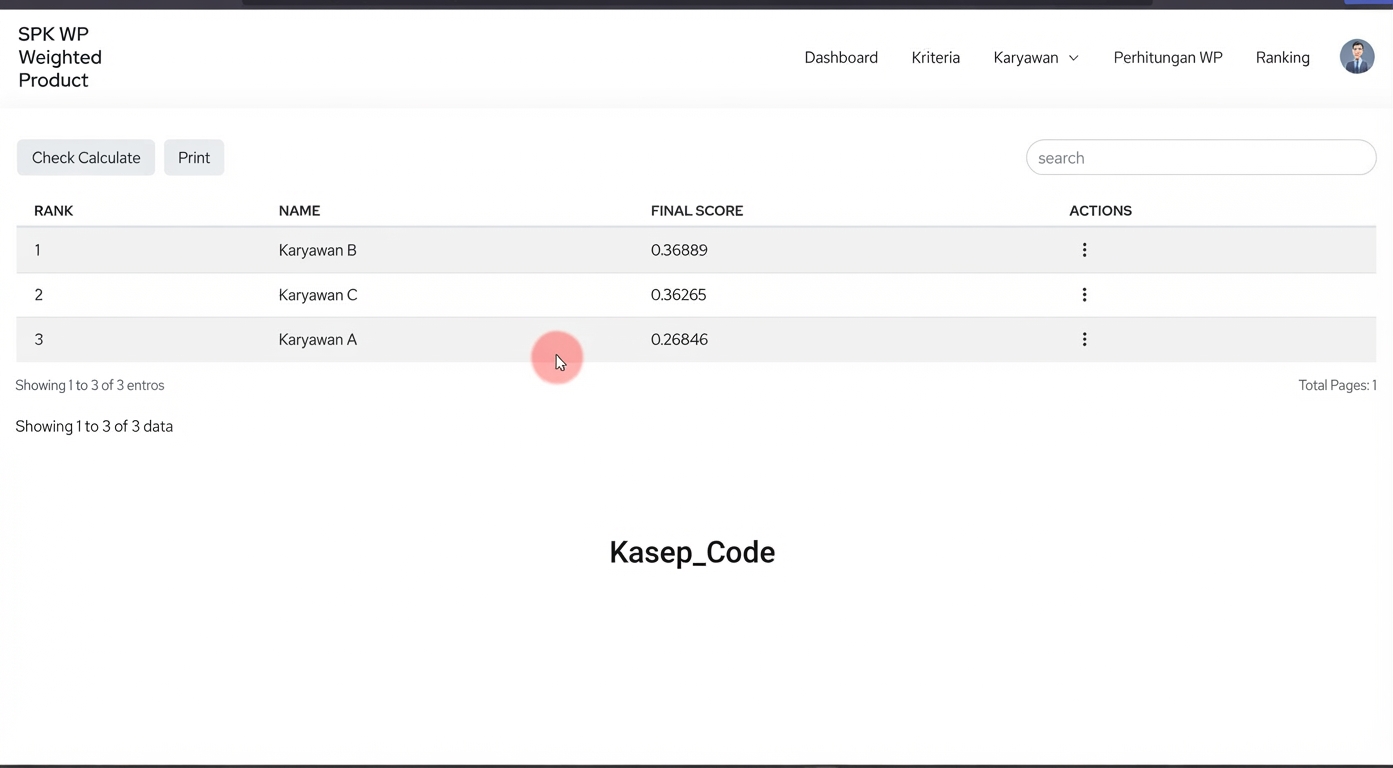The image size is (1393, 768).
Task: Go to the Dashboard page
Action: click(x=841, y=58)
